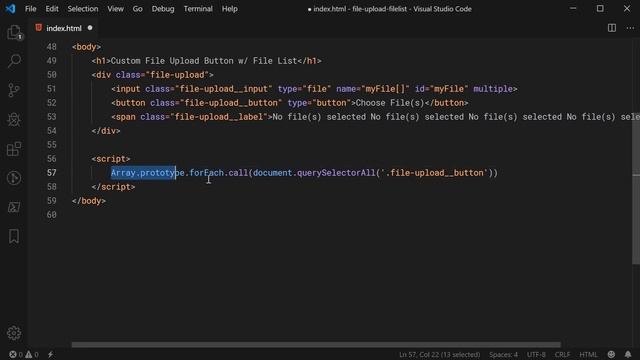Click the vertical editor scrollbar

[636, 192]
